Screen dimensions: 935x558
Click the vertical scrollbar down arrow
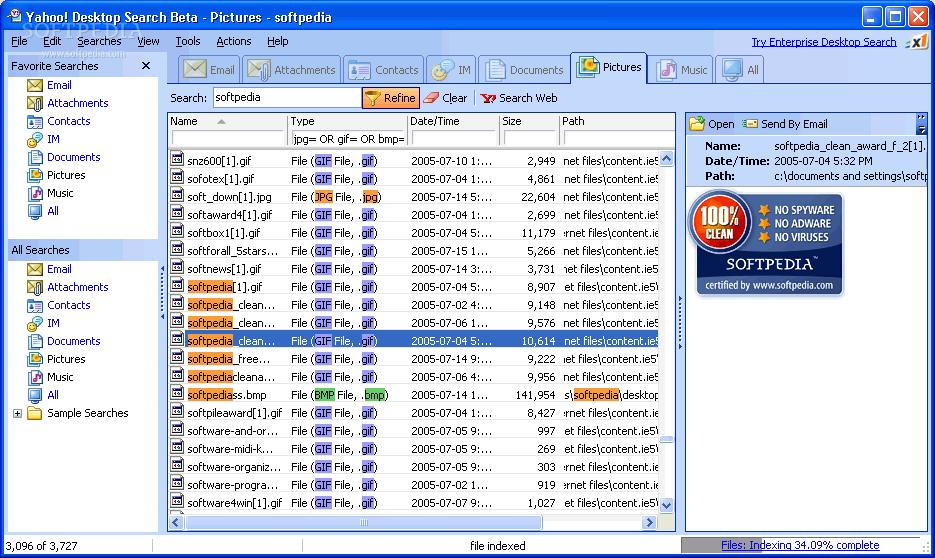click(x=667, y=504)
